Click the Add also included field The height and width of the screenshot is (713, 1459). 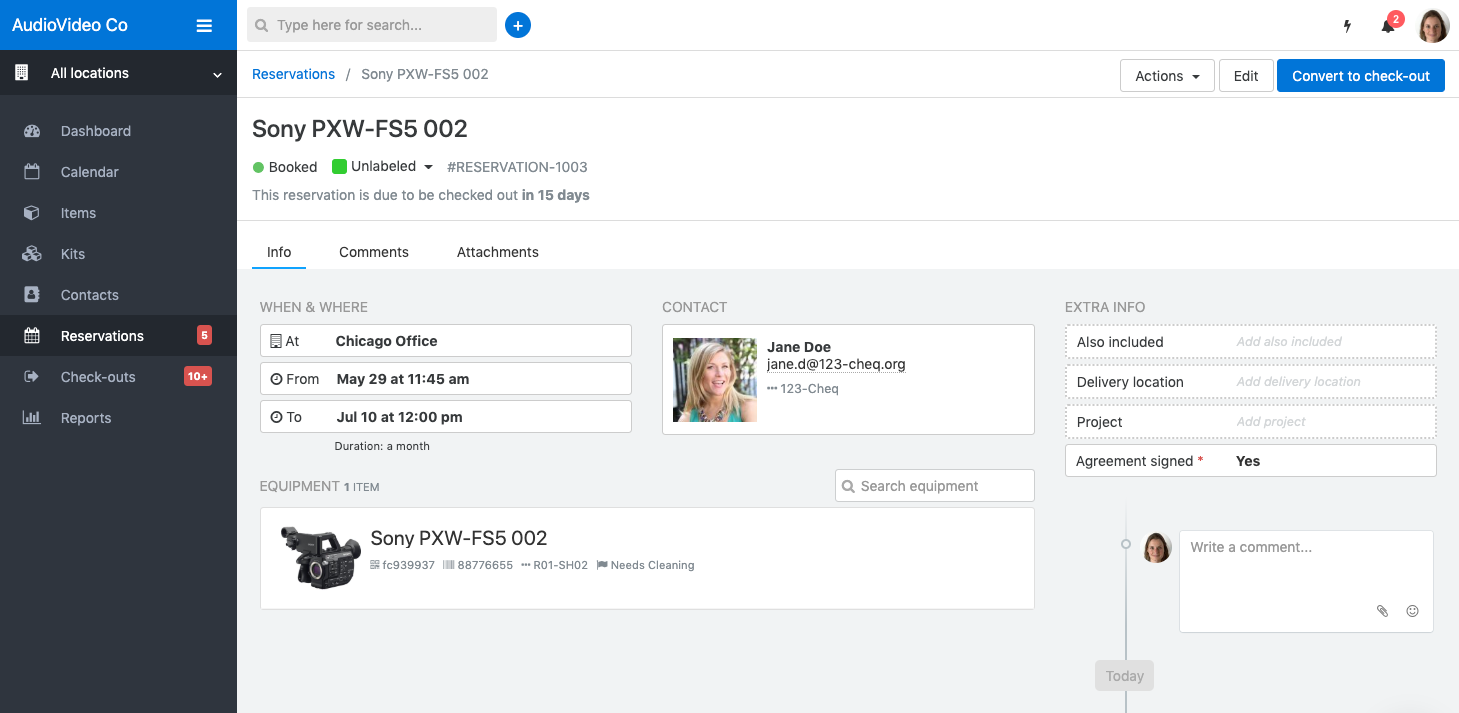pos(1251,342)
